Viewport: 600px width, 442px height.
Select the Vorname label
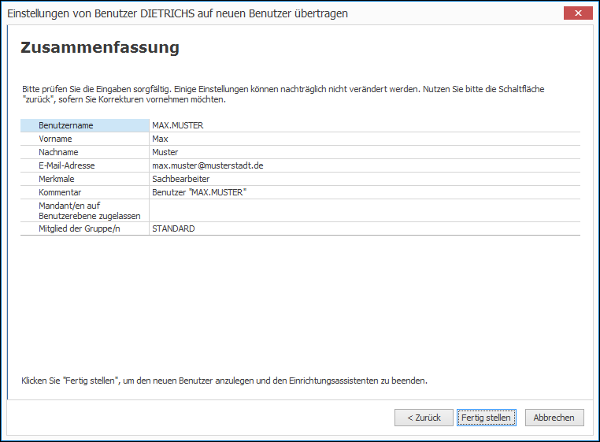click(55, 139)
